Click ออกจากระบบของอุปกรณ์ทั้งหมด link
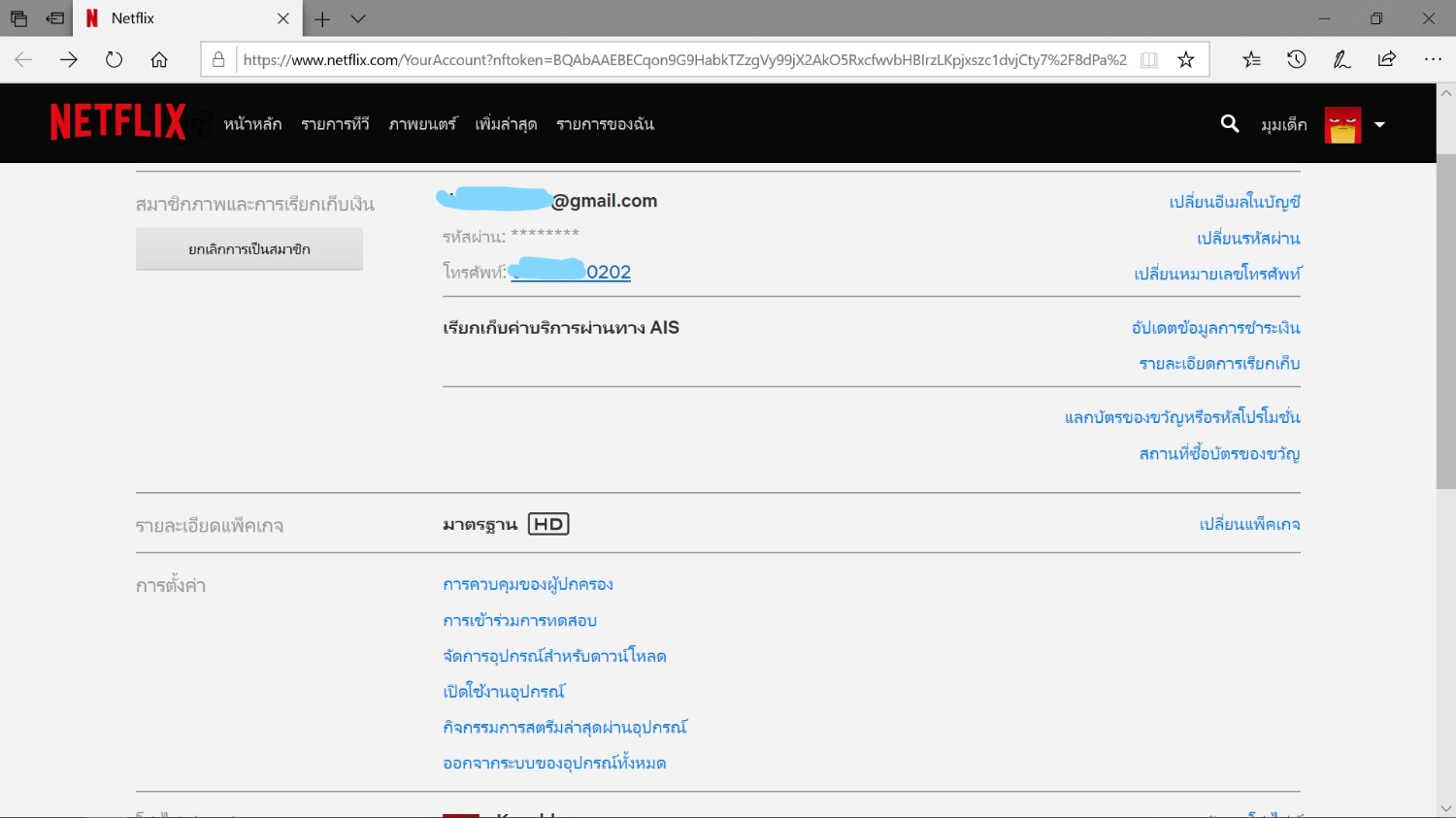This screenshot has height=818, width=1456. point(554,763)
